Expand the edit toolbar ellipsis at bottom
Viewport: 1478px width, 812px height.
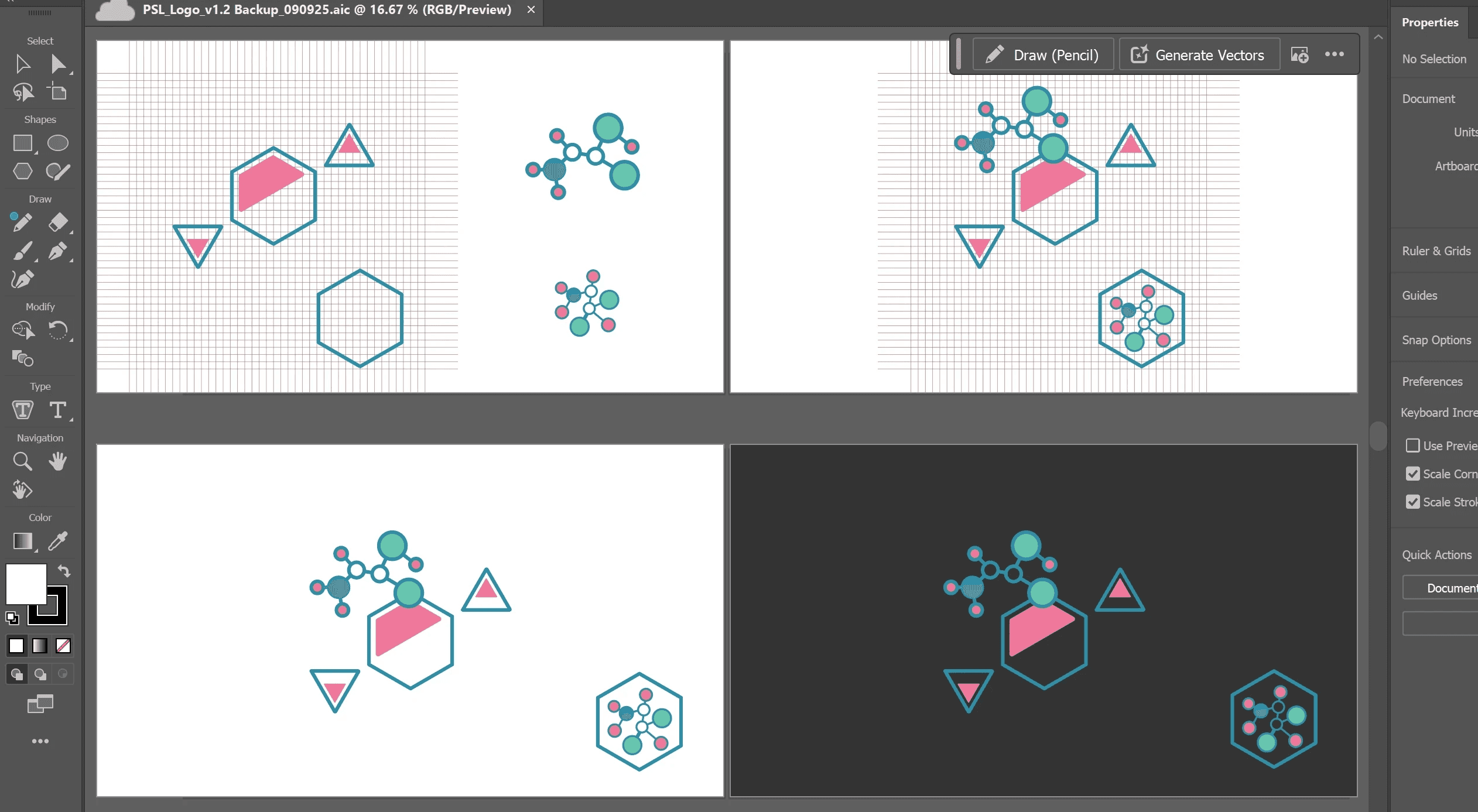pyautogui.click(x=40, y=741)
